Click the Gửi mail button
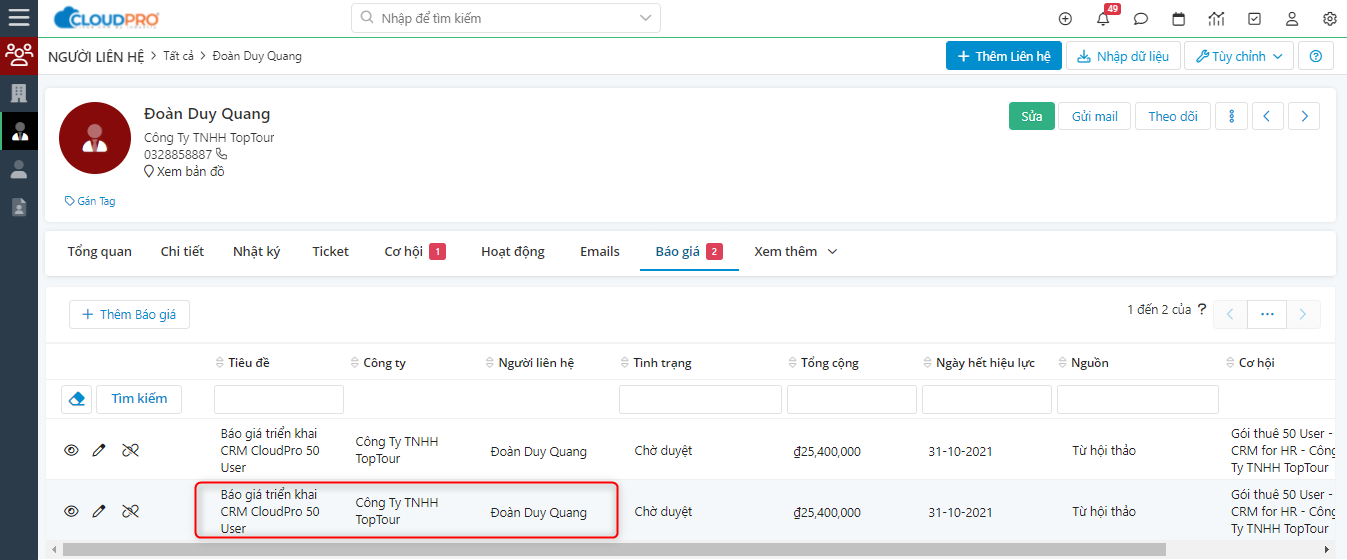 [x=1095, y=116]
